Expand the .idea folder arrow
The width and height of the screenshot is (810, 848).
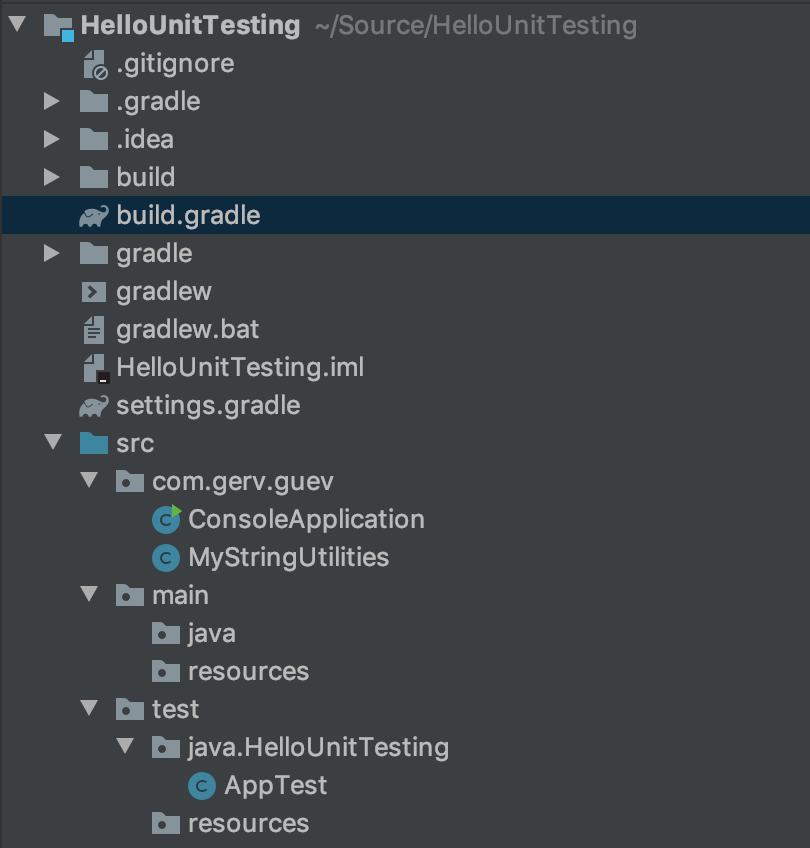tap(51, 139)
